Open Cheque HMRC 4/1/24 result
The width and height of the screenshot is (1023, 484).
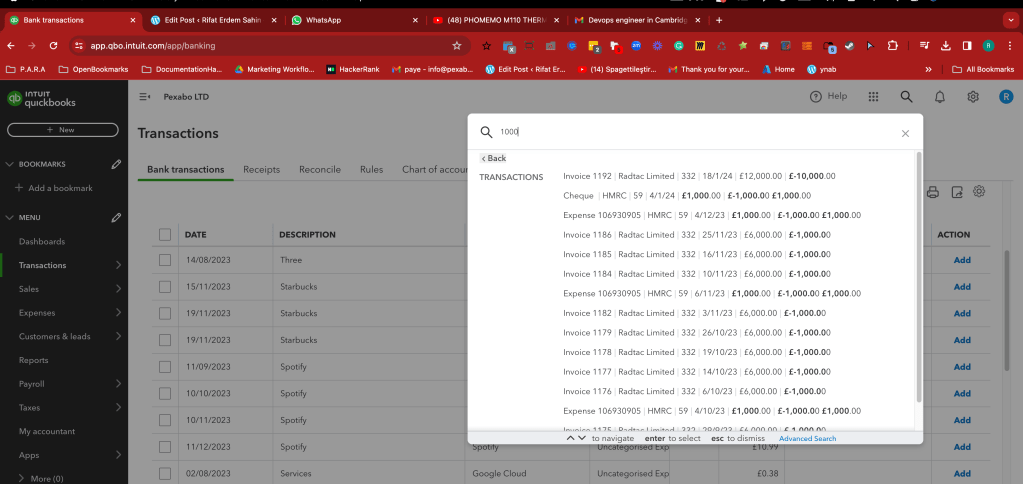[687, 196]
